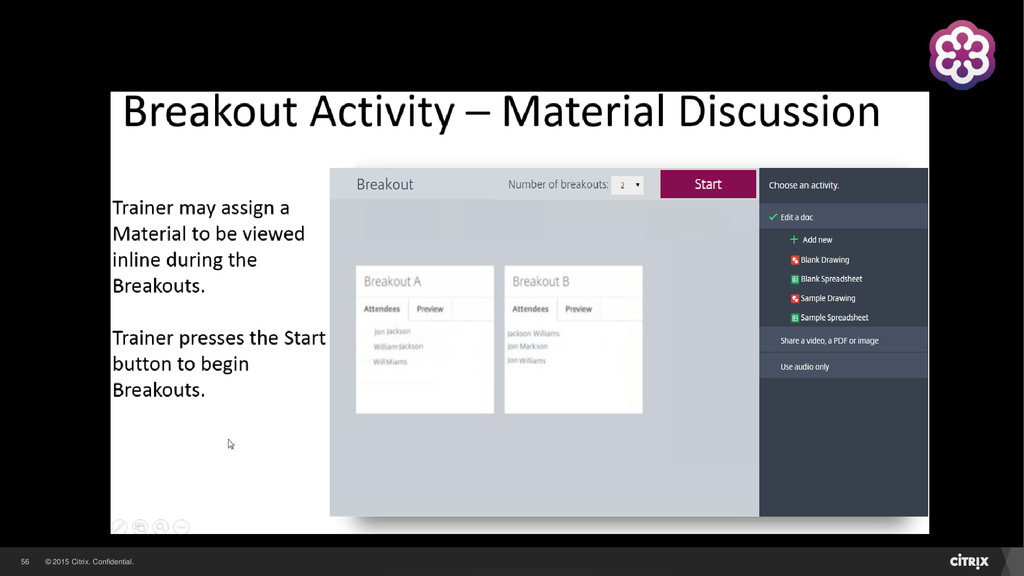Image resolution: width=1024 pixels, height=576 pixels.
Task: Click the green plus Add new icon
Action: tap(794, 240)
